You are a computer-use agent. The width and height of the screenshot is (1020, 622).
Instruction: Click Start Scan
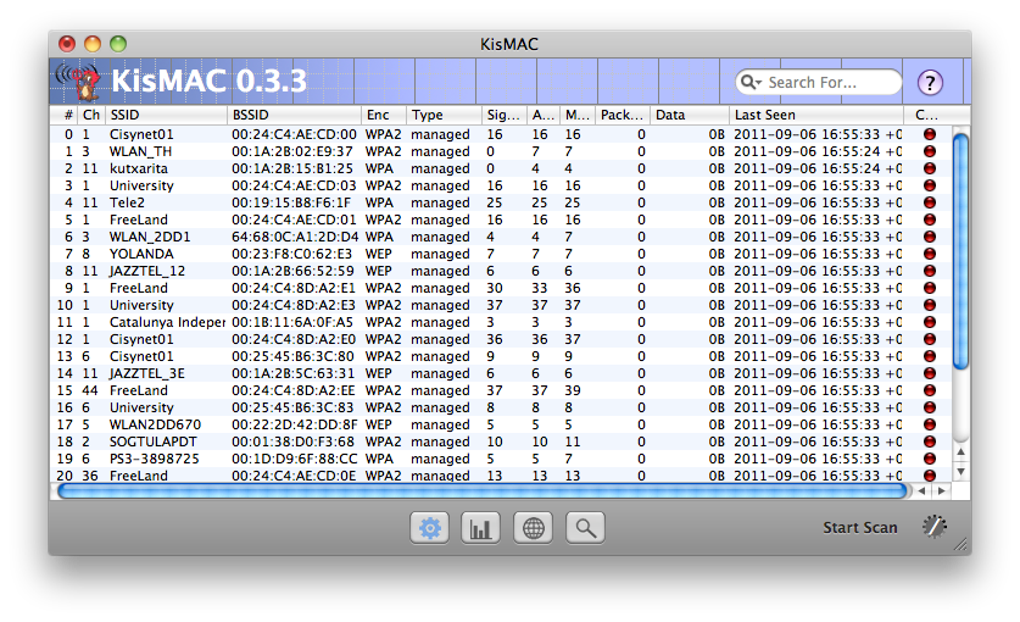[860, 528]
